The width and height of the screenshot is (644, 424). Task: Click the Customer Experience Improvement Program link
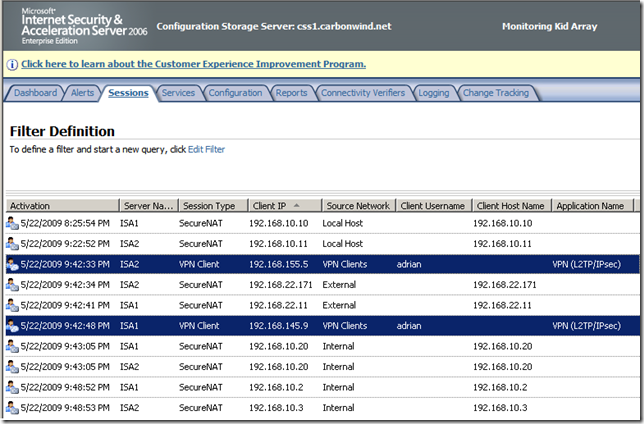pos(193,64)
